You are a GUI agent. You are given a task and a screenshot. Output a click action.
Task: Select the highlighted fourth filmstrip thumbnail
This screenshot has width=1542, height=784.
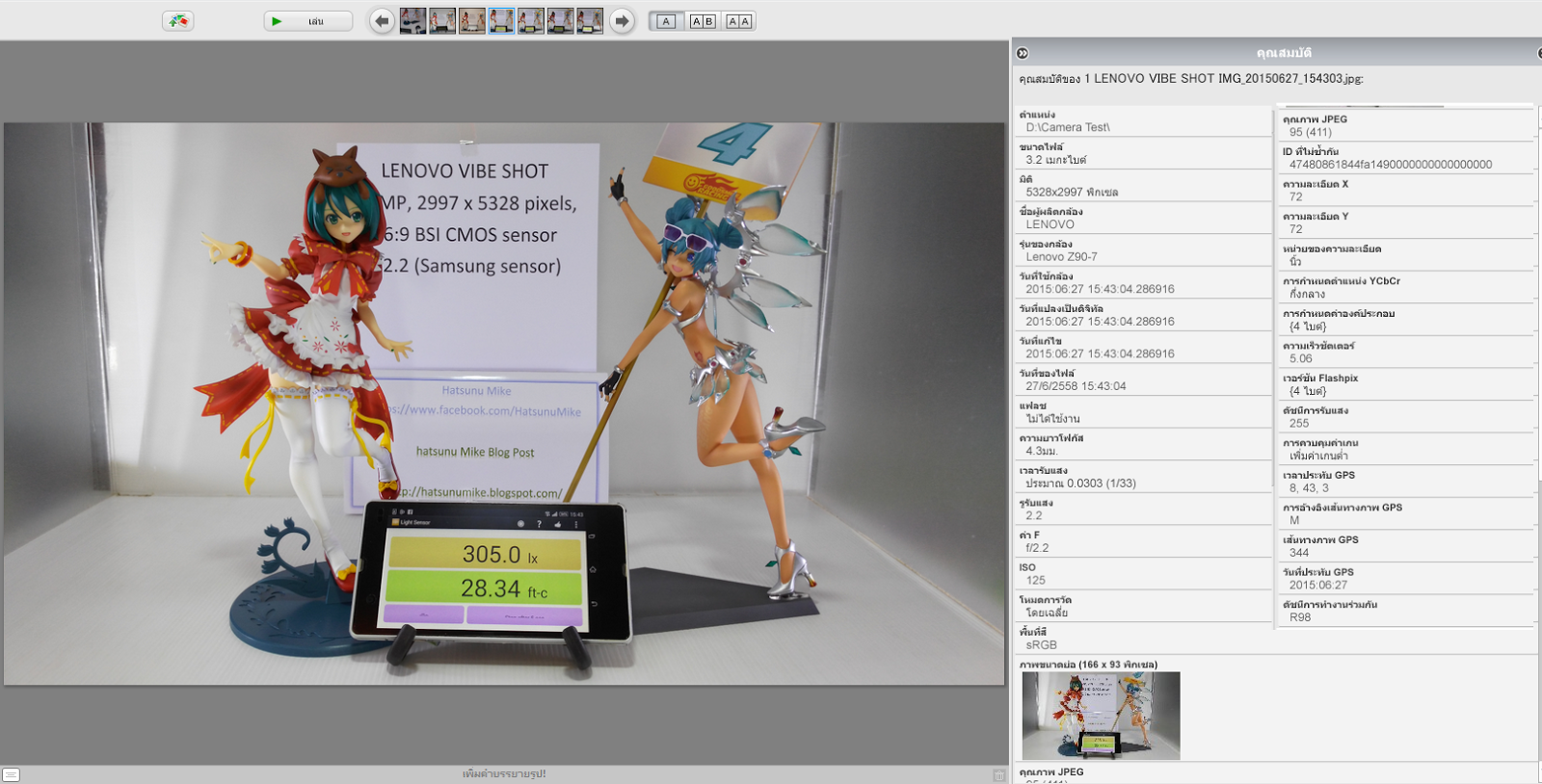(x=501, y=21)
